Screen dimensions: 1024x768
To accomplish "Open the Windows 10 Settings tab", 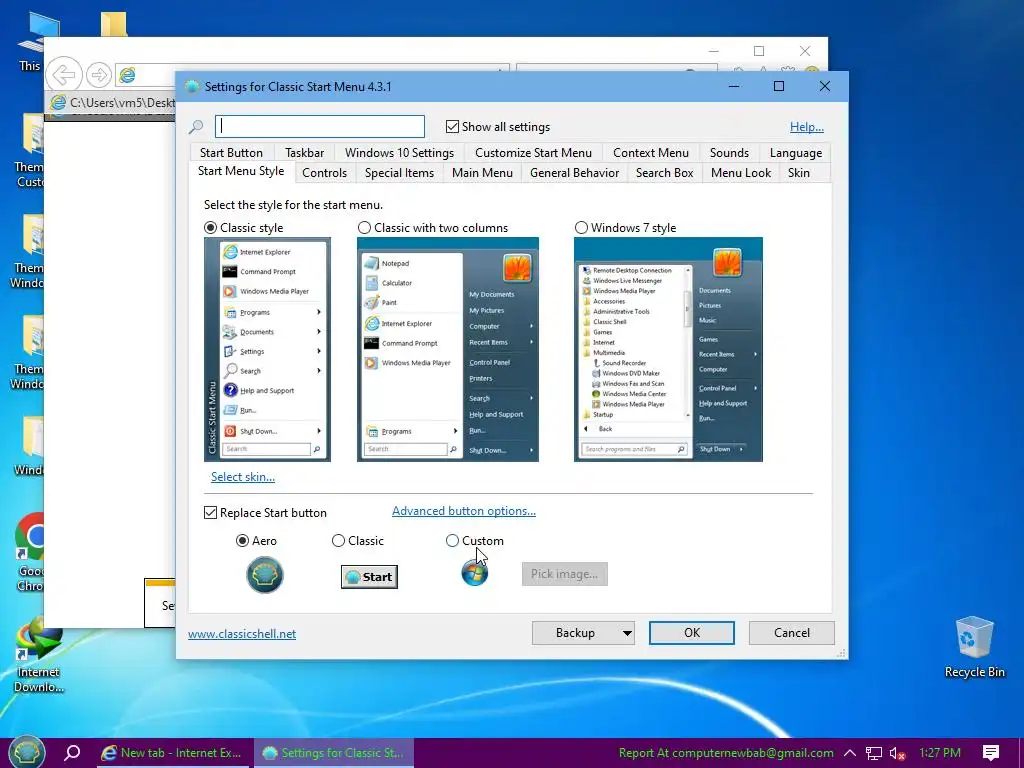I will point(399,153).
